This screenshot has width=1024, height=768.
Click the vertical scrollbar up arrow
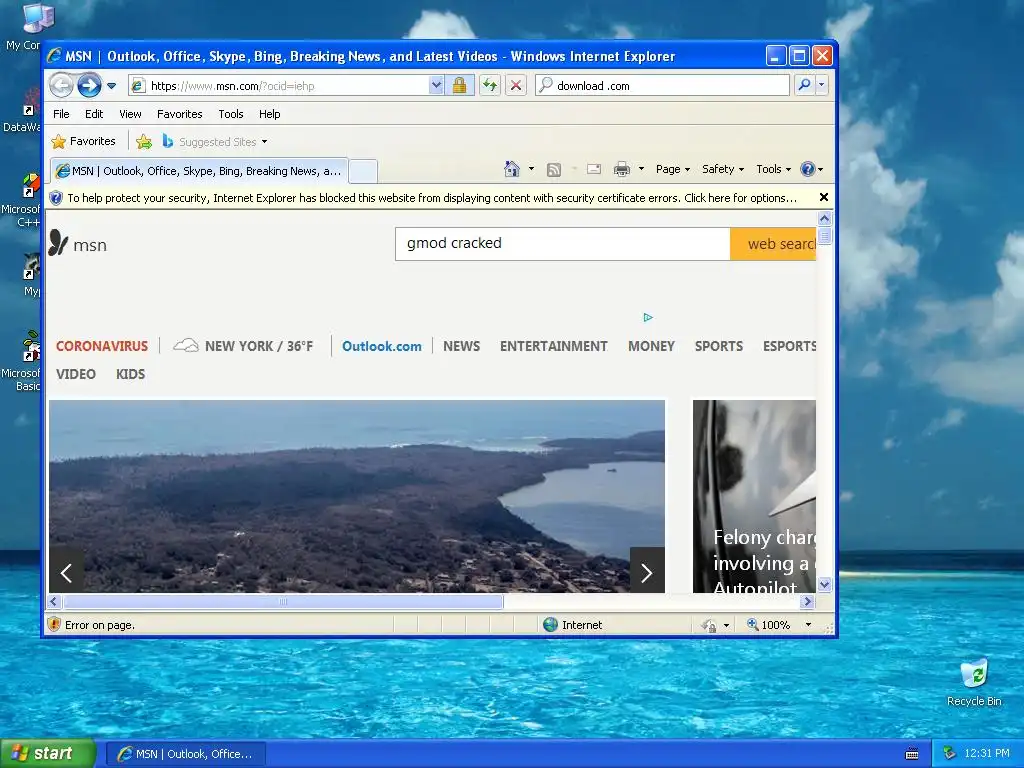tap(825, 219)
